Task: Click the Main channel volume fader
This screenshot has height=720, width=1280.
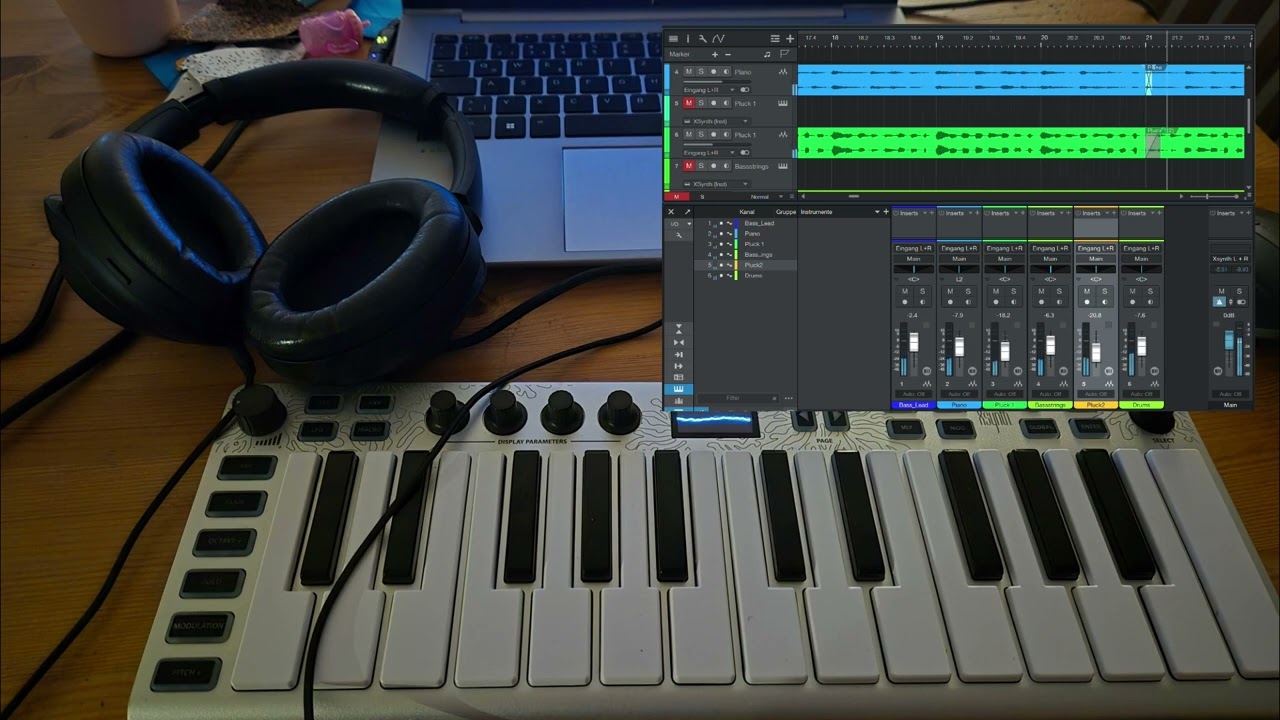Action: click(x=1229, y=340)
